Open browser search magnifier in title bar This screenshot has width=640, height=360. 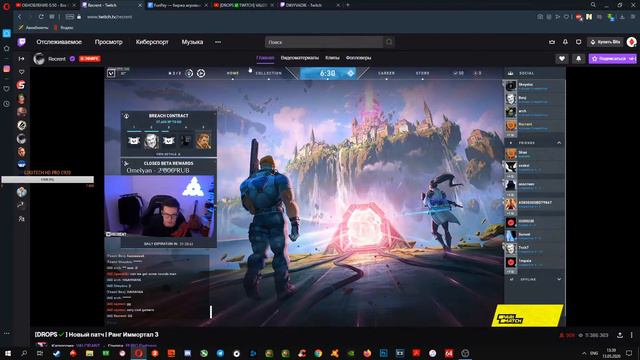593,5
